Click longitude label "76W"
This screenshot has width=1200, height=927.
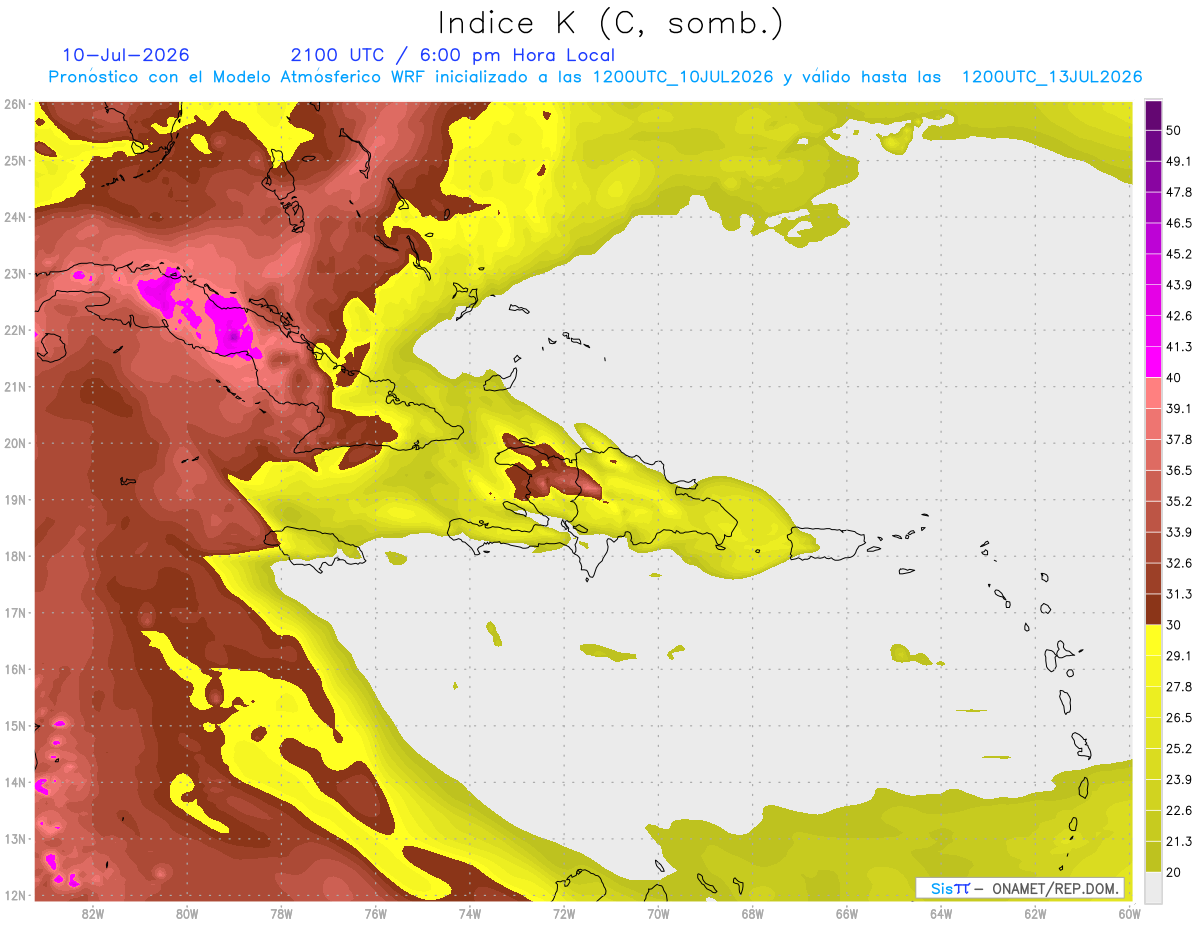(376, 914)
